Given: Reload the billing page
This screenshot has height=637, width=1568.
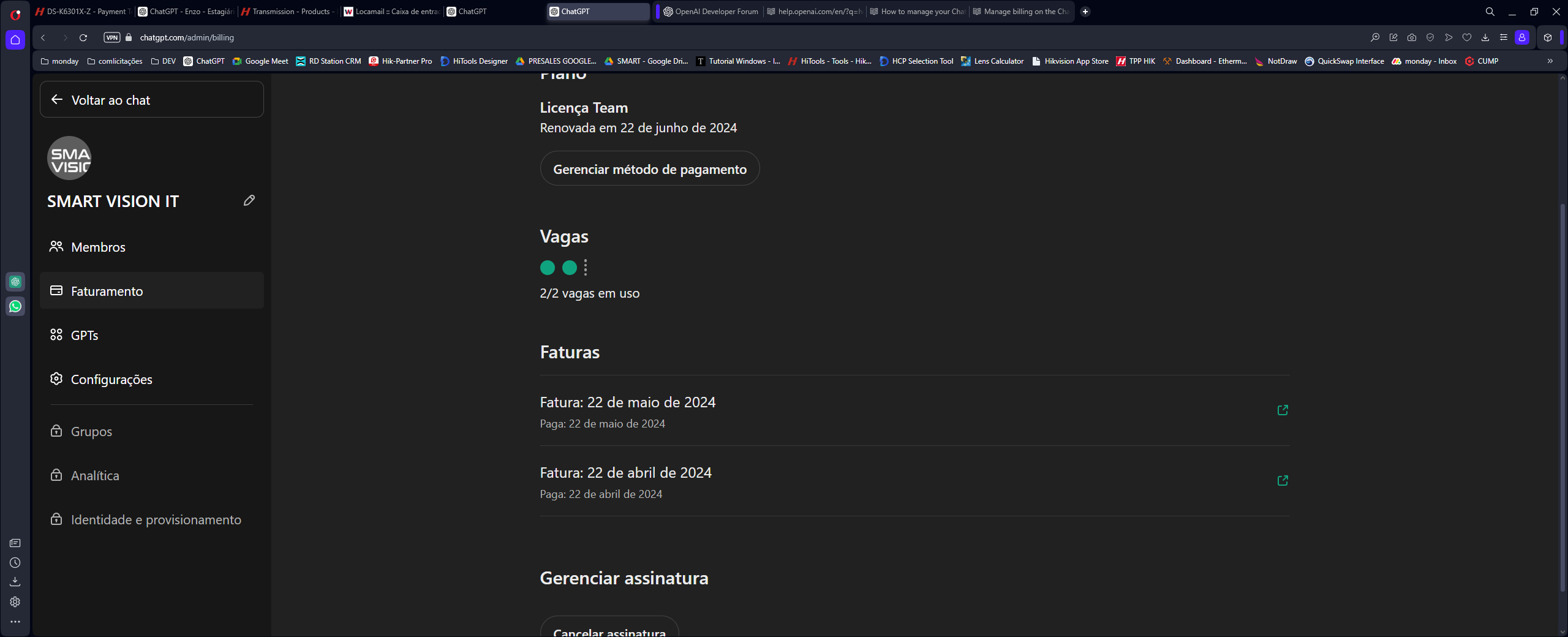Looking at the screenshot, I should coord(83,37).
